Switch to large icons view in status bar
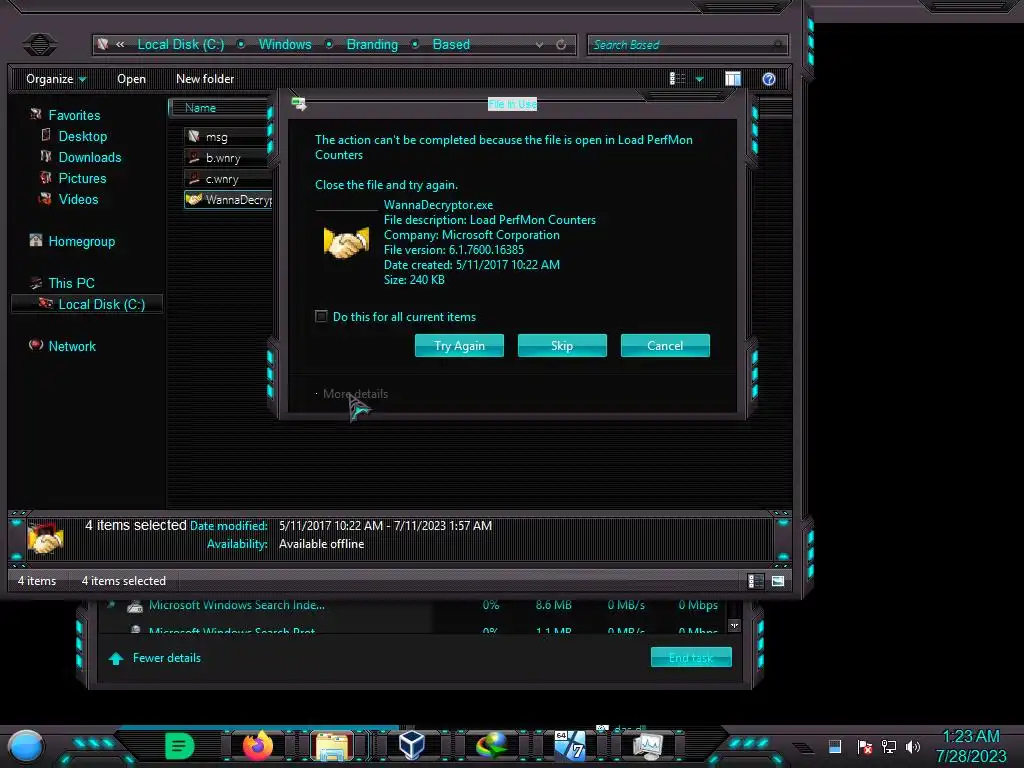Screen dimensions: 1024x768 [x=778, y=581]
